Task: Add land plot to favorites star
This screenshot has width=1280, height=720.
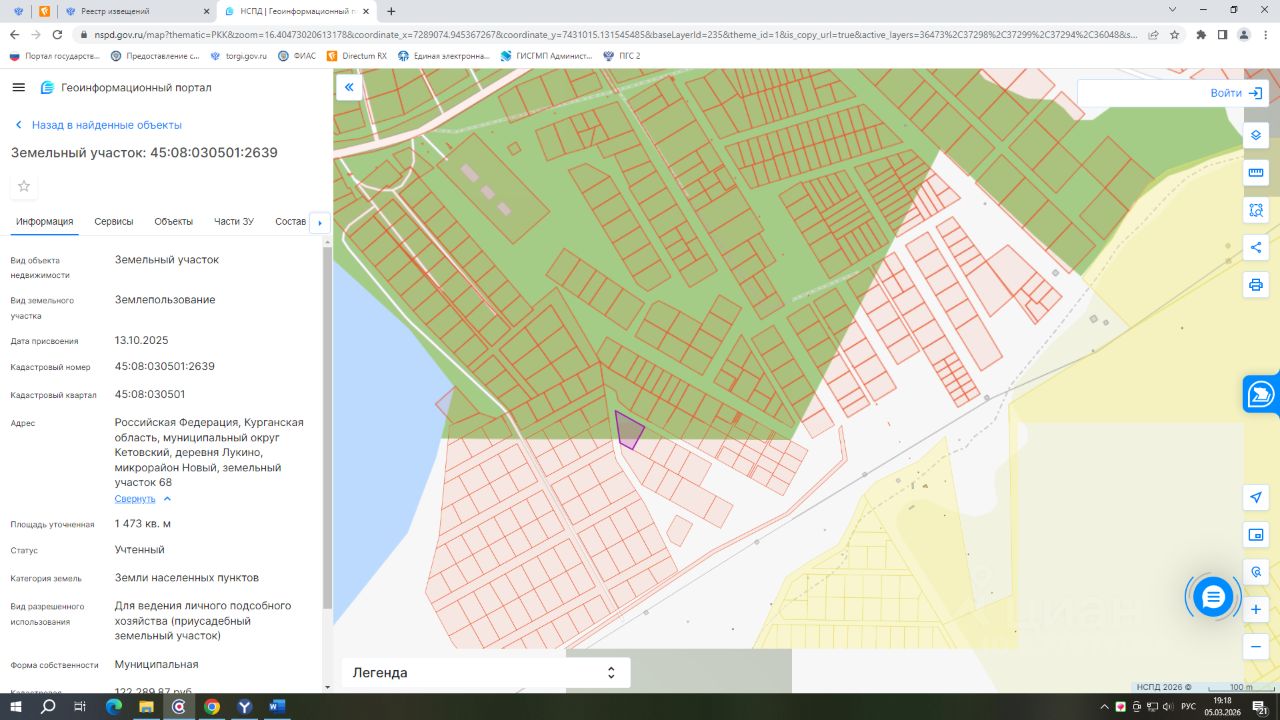Action: (24, 186)
